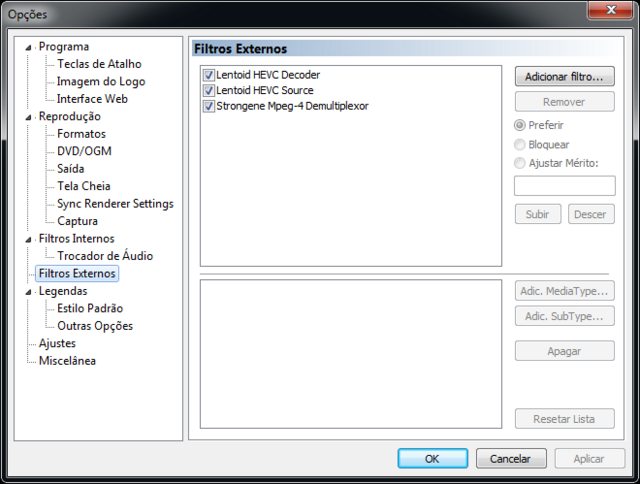This screenshot has height=484, width=640.
Task: Select Saída in the tree
Action: [71, 169]
